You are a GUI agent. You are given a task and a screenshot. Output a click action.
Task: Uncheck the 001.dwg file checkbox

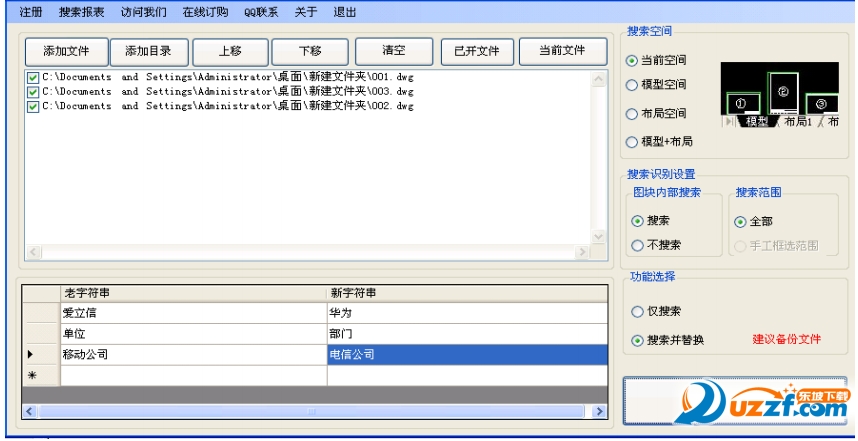[33, 78]
